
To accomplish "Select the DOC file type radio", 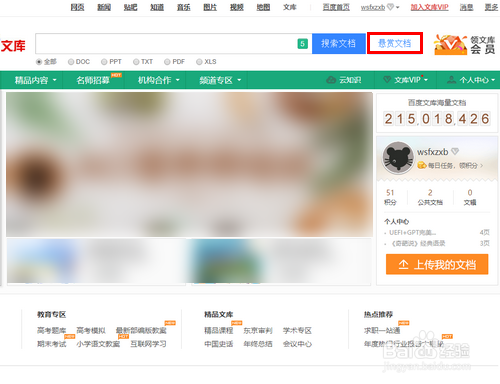I will tap(71, 62).
